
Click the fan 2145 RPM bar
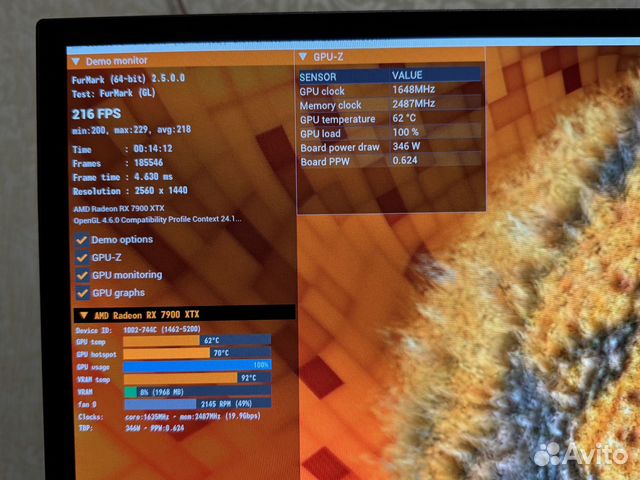(x=198, y=404)
